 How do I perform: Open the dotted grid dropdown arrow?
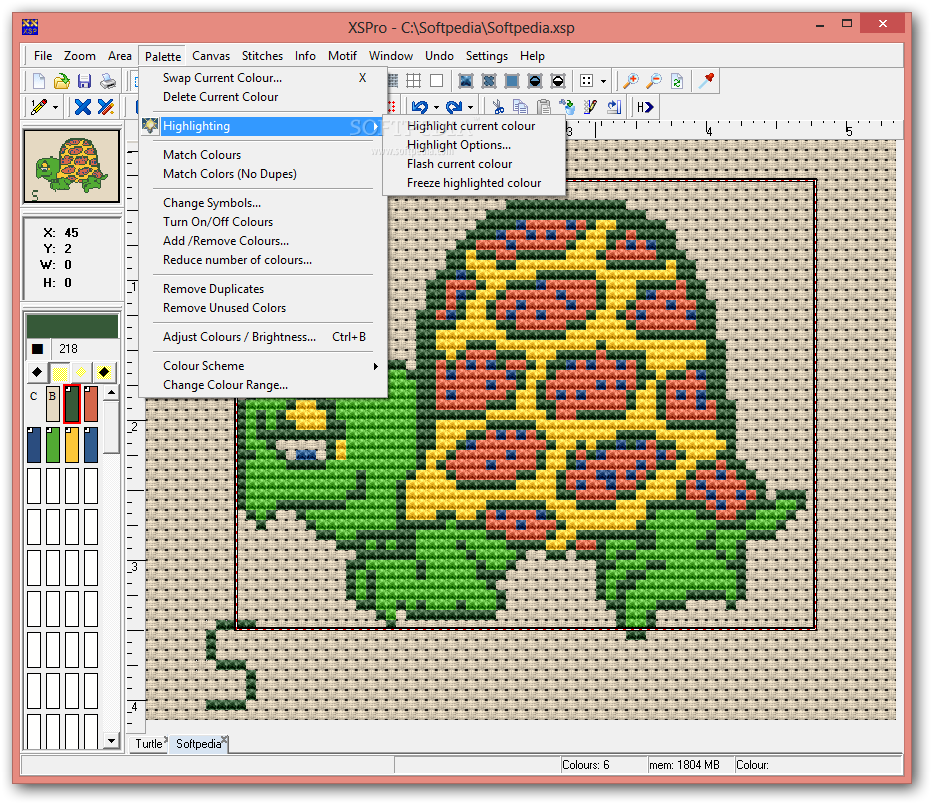(x=603, y=81)
